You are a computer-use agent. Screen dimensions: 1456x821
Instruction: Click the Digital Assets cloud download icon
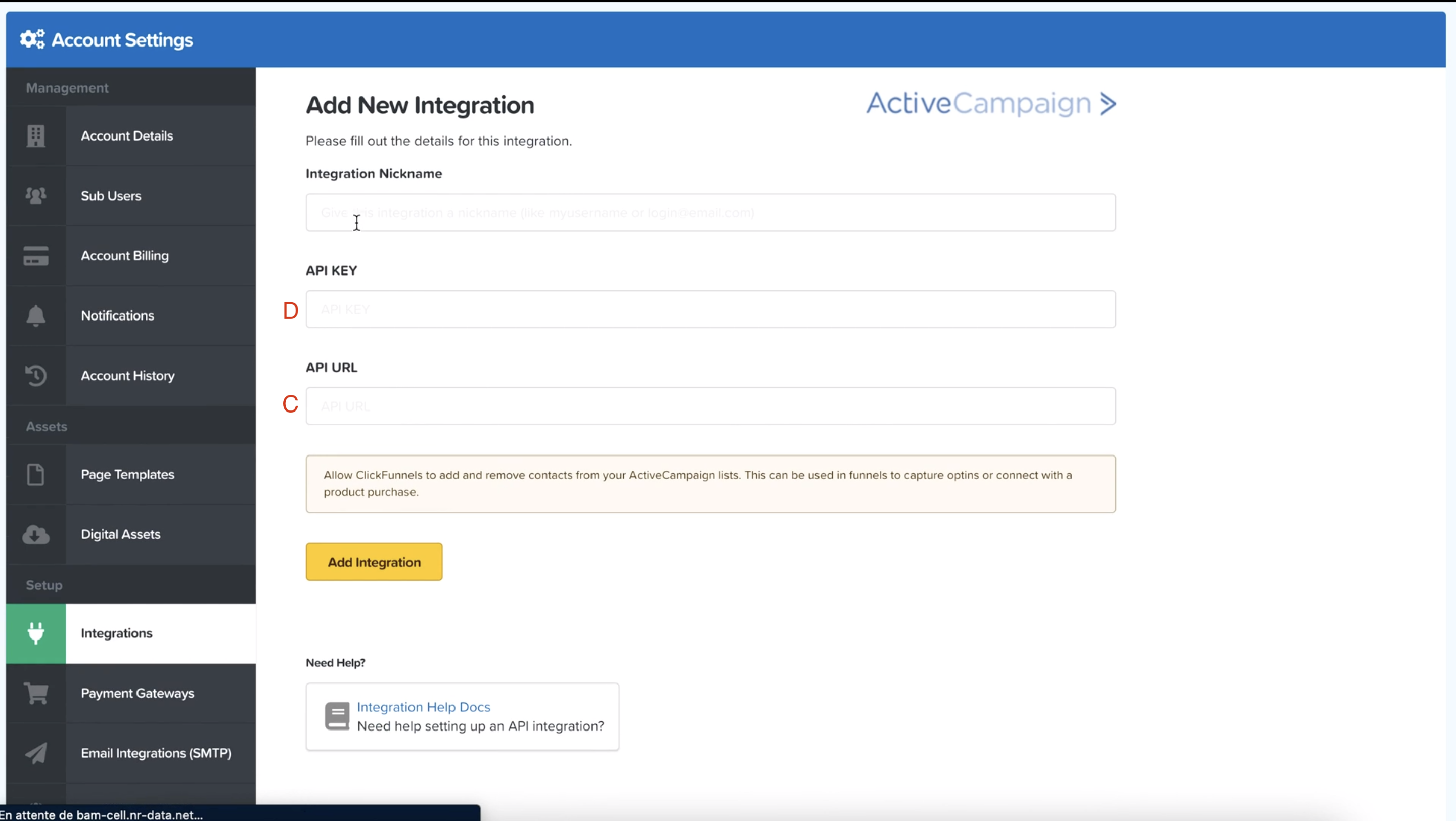[x=35, y=534]
